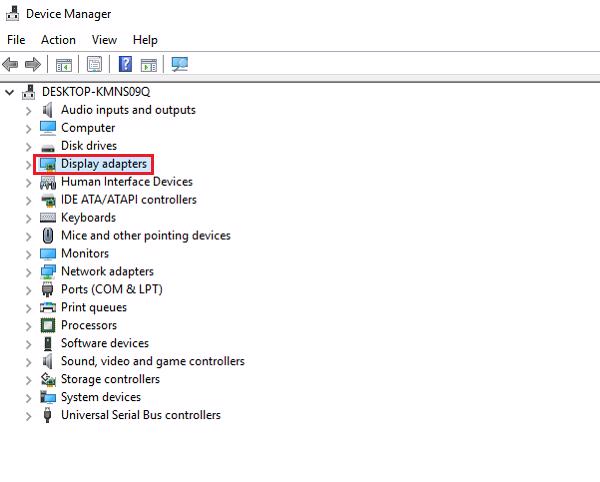Click the Processors chip icon
This screenshot has width=600, height=482.
tap(48, 326)
